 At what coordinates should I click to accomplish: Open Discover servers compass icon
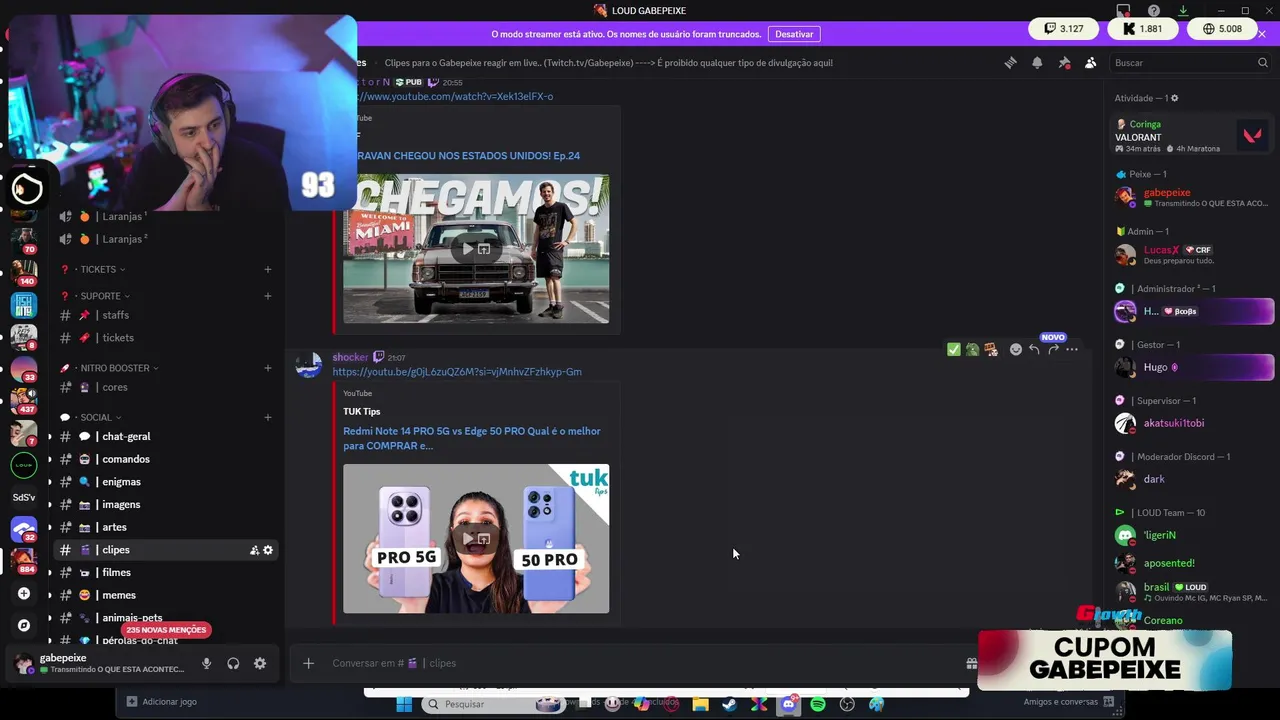point(24,625)
